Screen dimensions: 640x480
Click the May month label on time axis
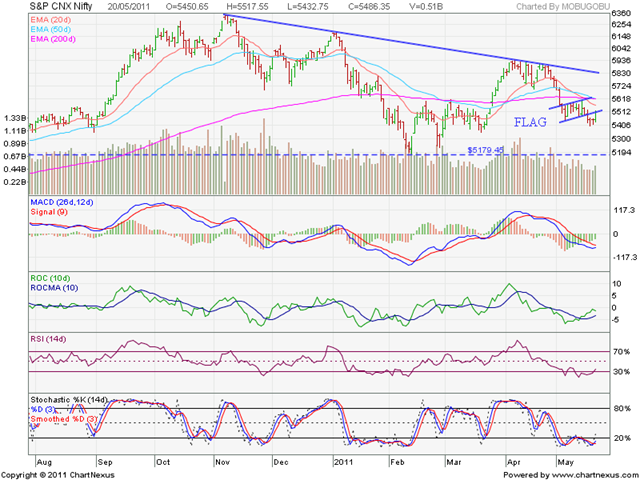click(x=565, y=462)
